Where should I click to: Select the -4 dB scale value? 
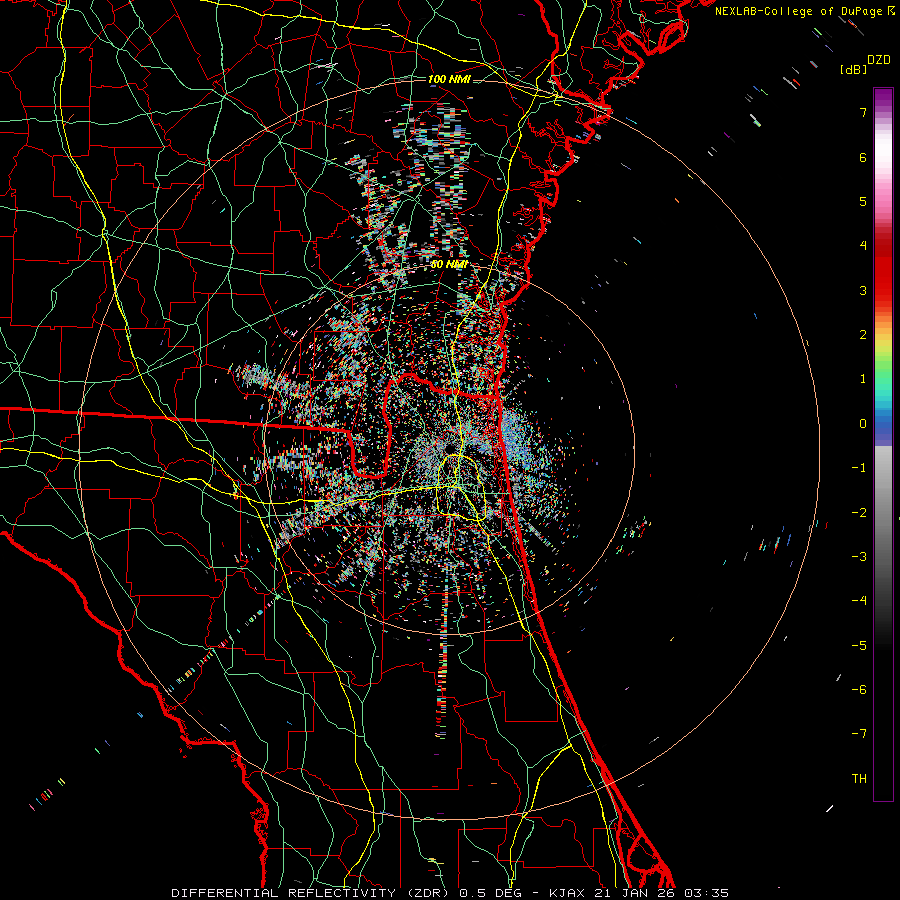(859, 601)
